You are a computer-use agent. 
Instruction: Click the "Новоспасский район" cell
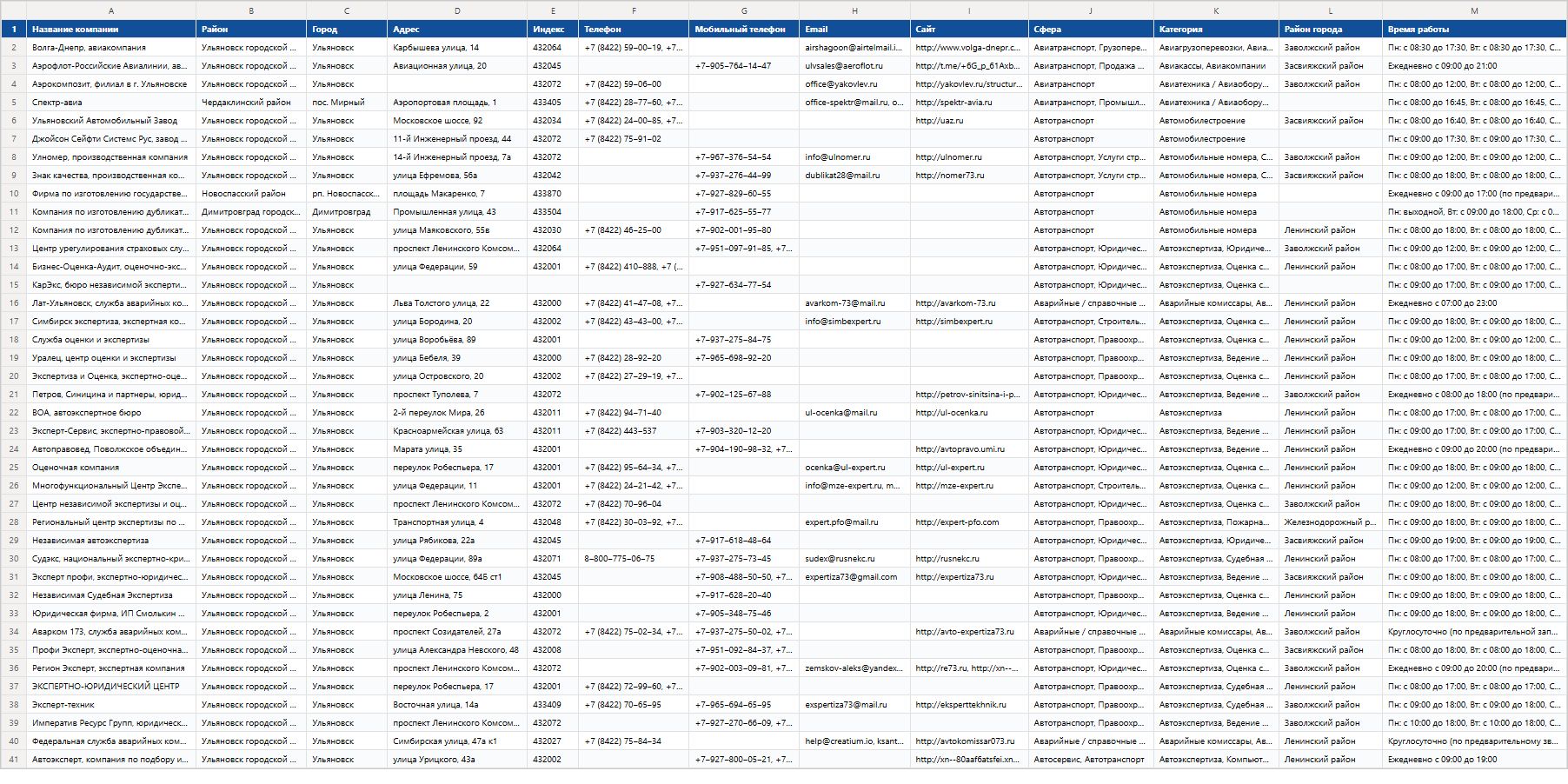pyautogui.click(x=251, y=194)
